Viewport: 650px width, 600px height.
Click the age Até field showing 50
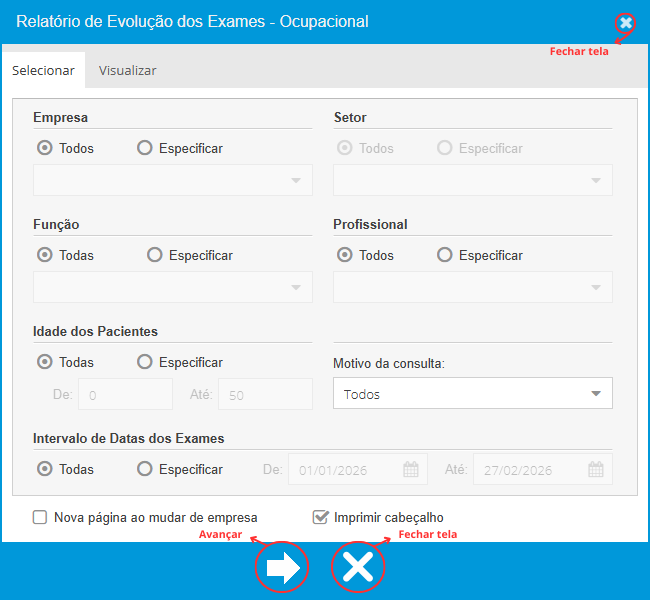tap(265, 394)
